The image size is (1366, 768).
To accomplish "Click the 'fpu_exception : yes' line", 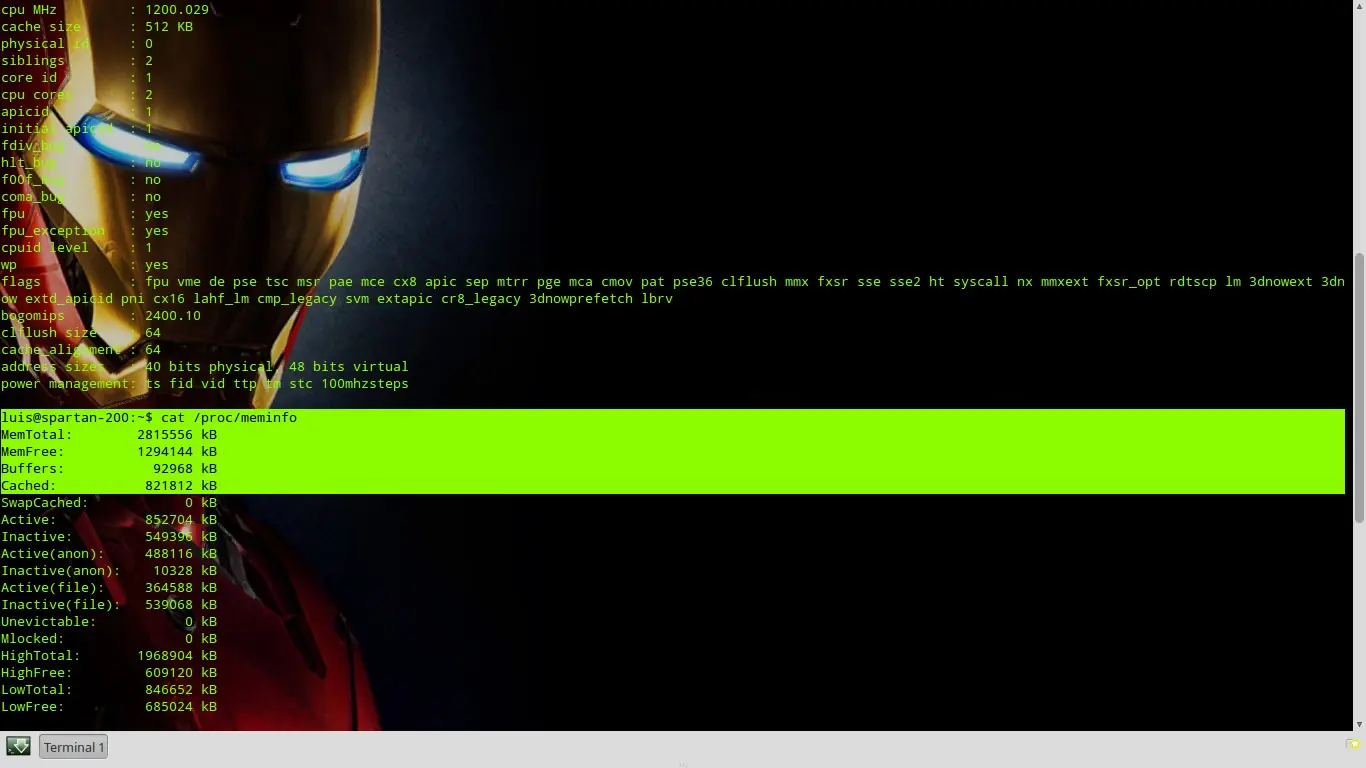I will tap(85, 231).
